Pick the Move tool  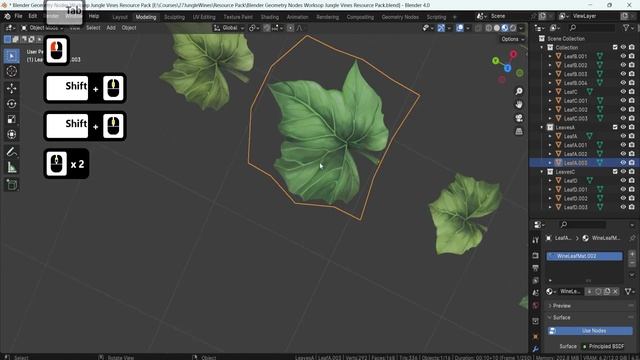(11, 88)
